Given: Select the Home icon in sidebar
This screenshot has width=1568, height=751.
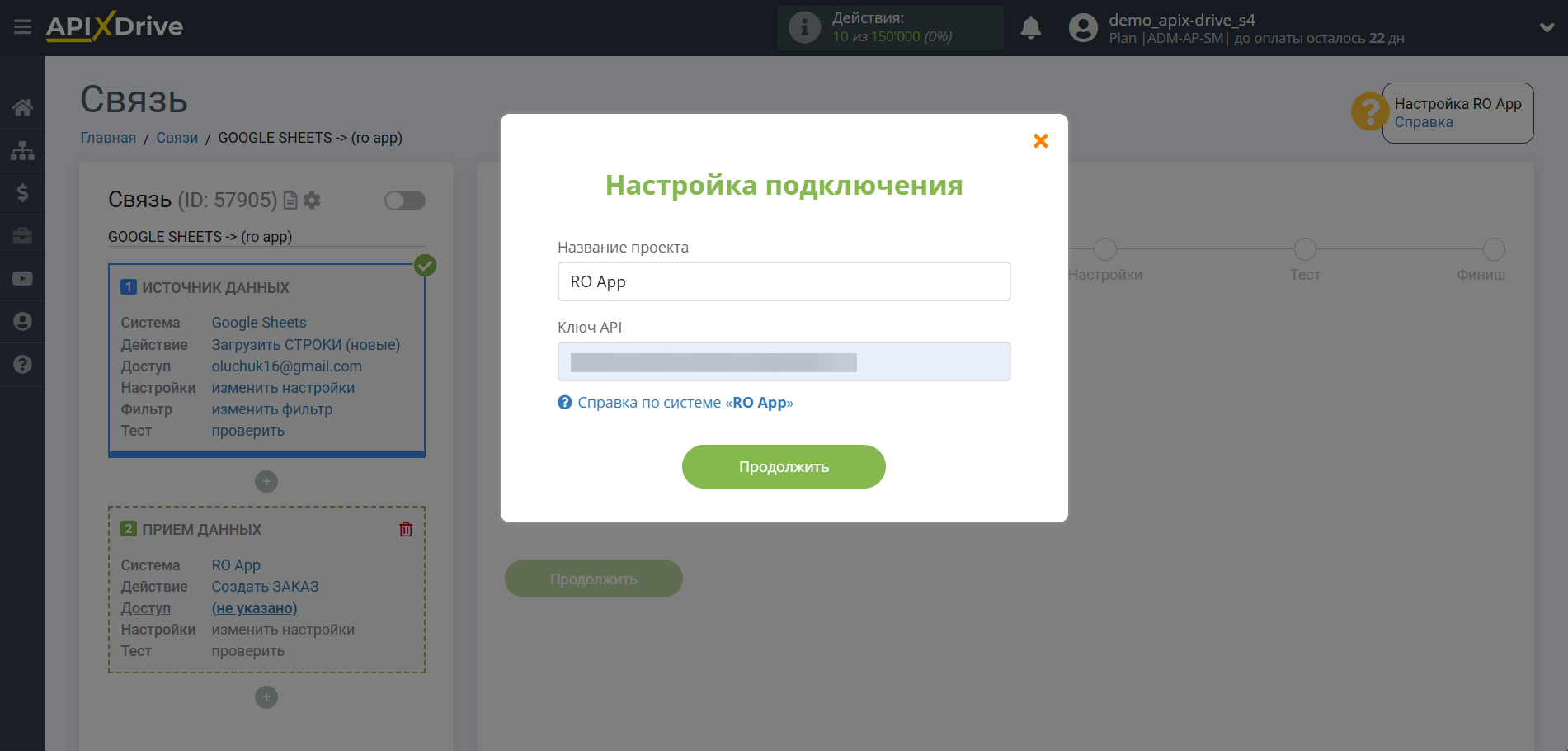Looking at the screenshot, I should [22, 106].
